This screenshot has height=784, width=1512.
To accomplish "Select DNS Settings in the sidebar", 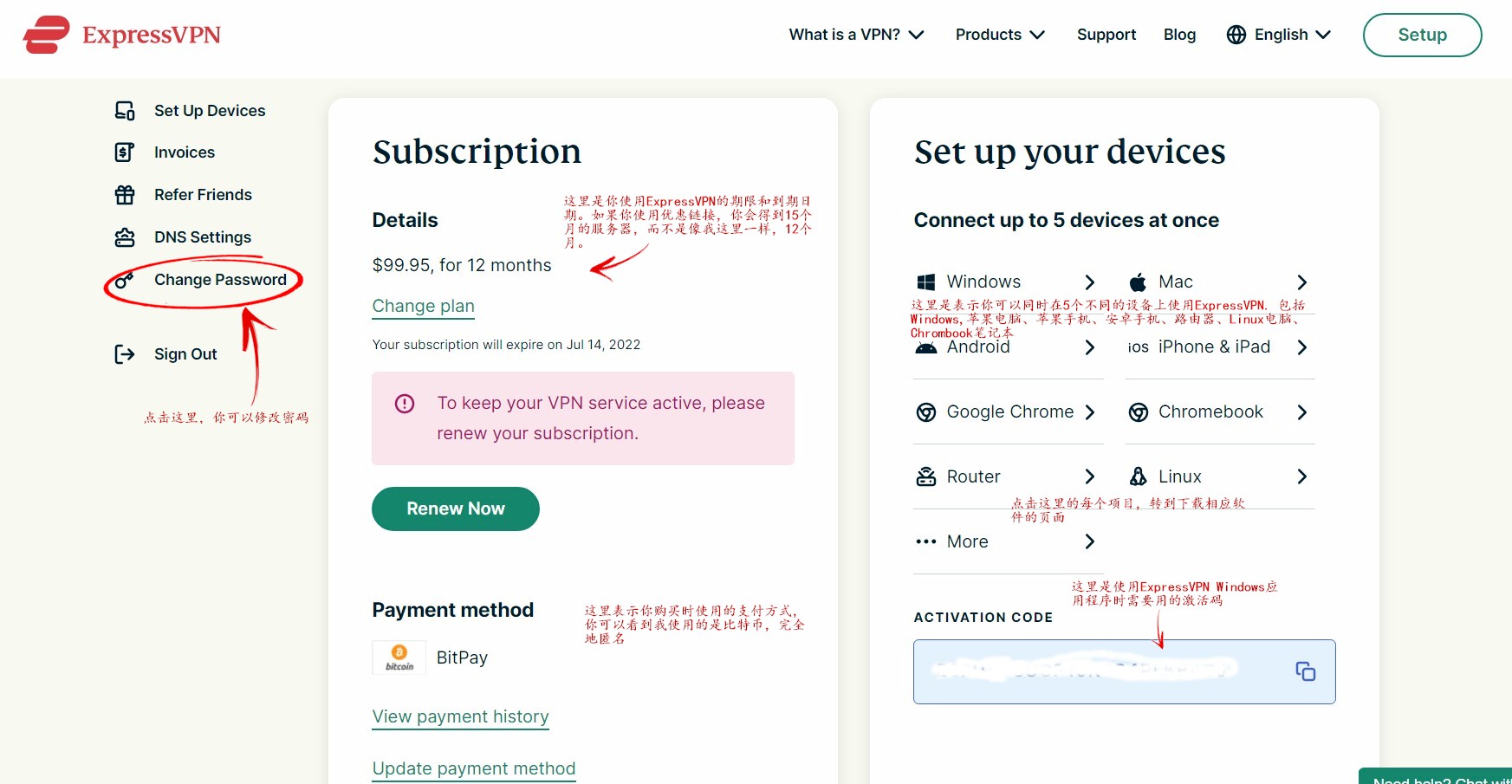I will click(x=202, y=237).
